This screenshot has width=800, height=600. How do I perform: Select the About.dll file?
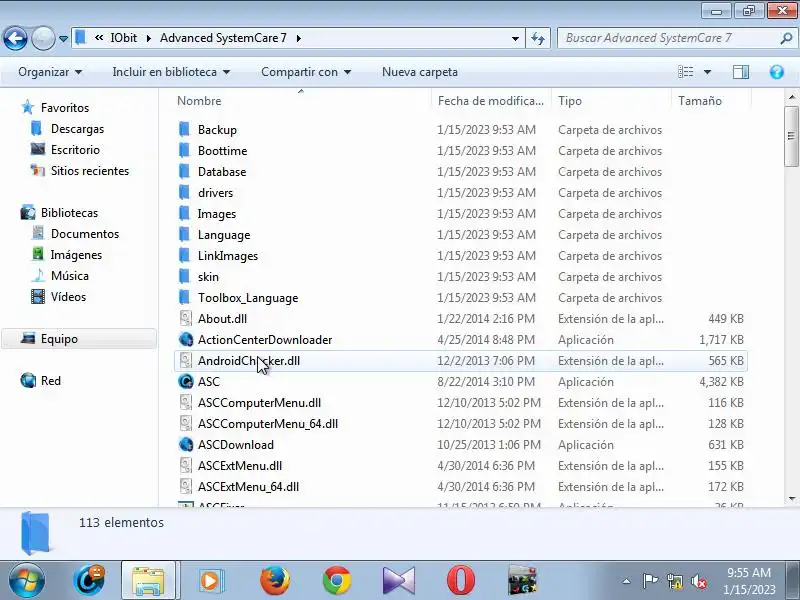tap(222, 319)
